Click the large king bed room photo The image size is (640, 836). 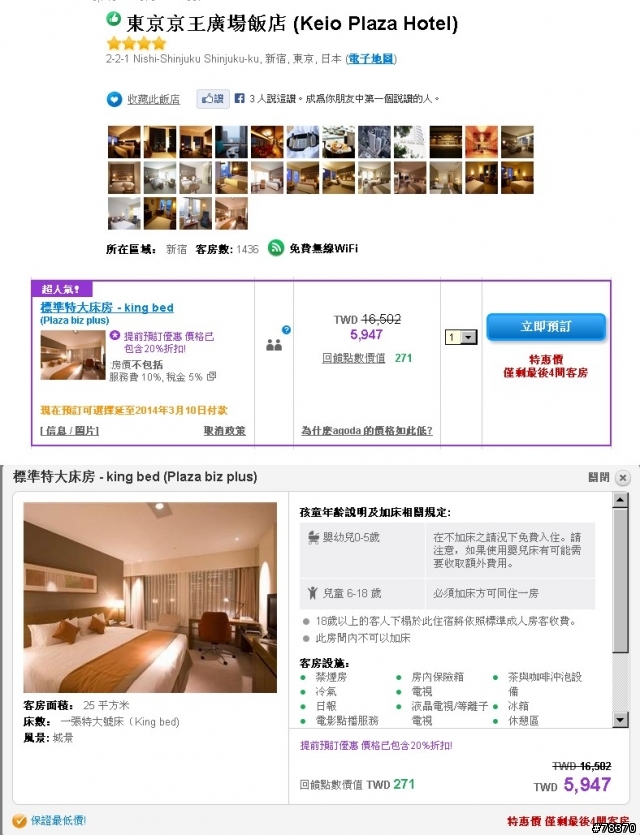coord(150,597)
